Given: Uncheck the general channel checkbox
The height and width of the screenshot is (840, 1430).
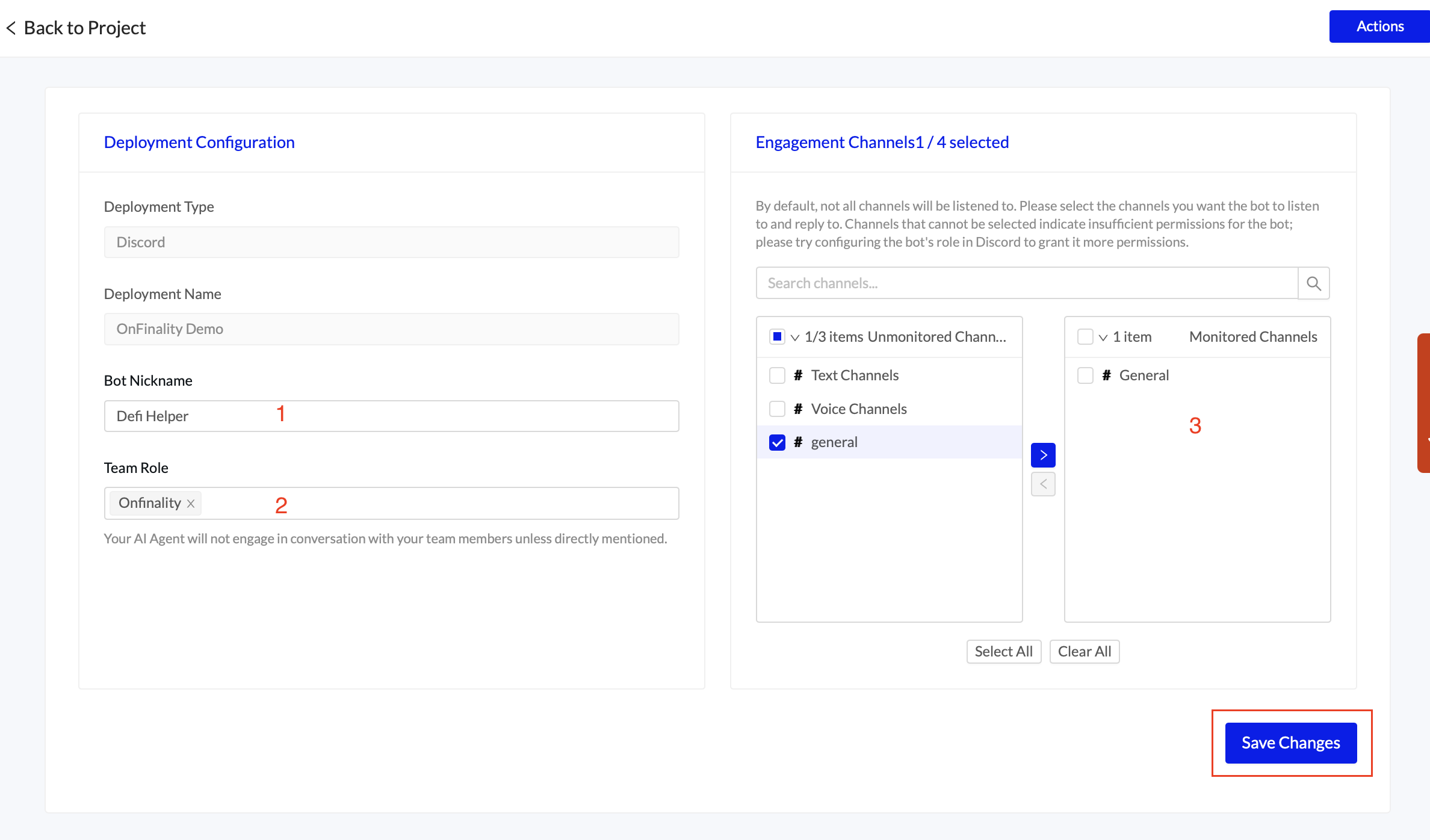Looking at the screenshot, I should [777, 442].
